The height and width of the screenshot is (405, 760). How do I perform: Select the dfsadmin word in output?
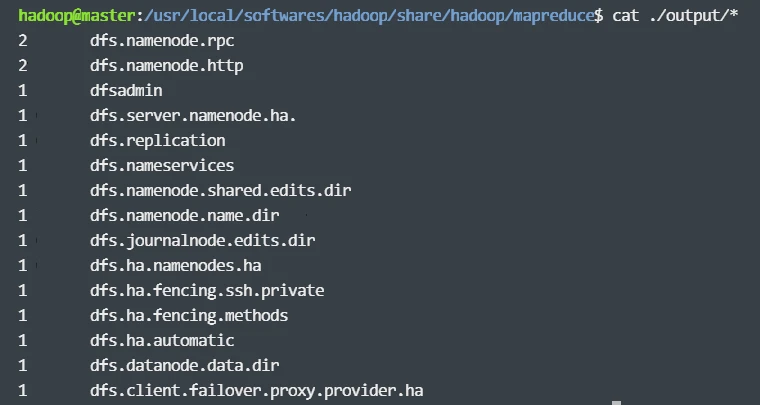tap(126, 91)
